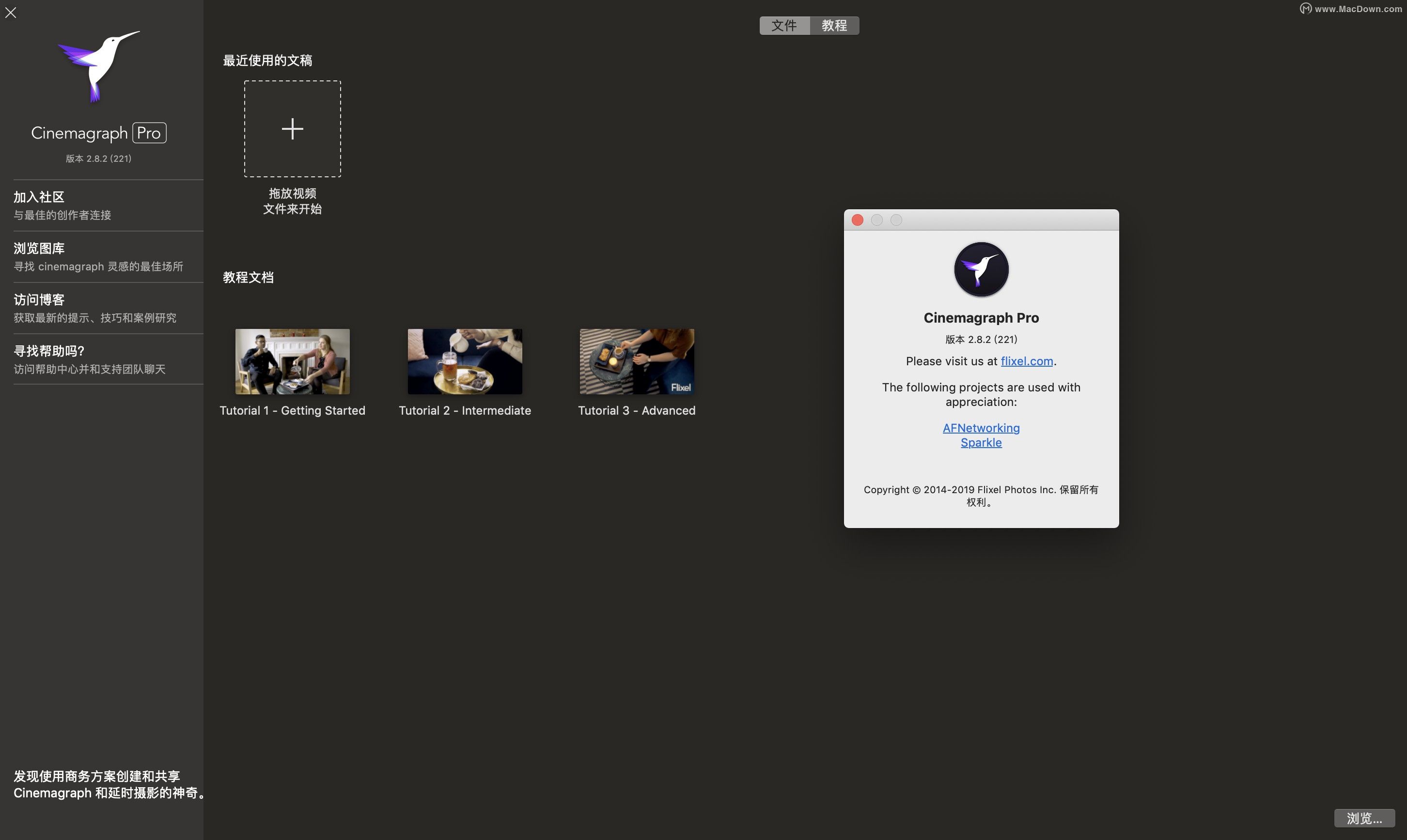
Task: Click the Tutorial 2 - Intermediate label
Action: (465, 411)
